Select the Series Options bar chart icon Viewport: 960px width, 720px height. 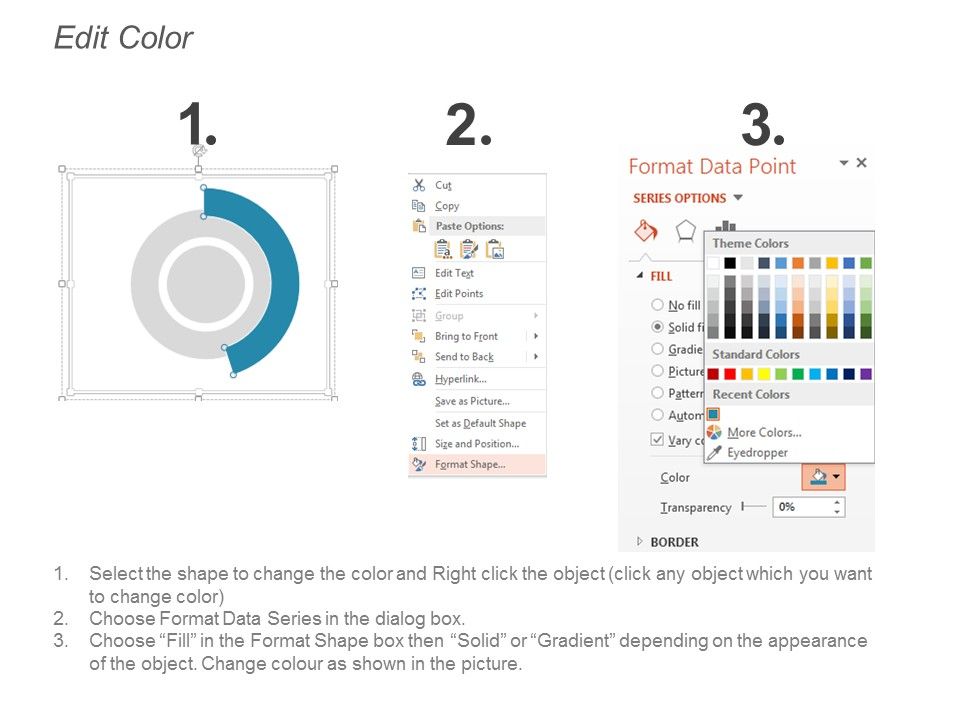click(726, 226)
